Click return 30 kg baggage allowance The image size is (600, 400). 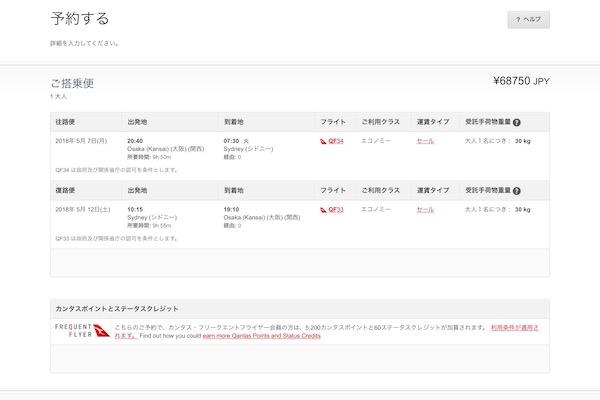click(523, 209)
